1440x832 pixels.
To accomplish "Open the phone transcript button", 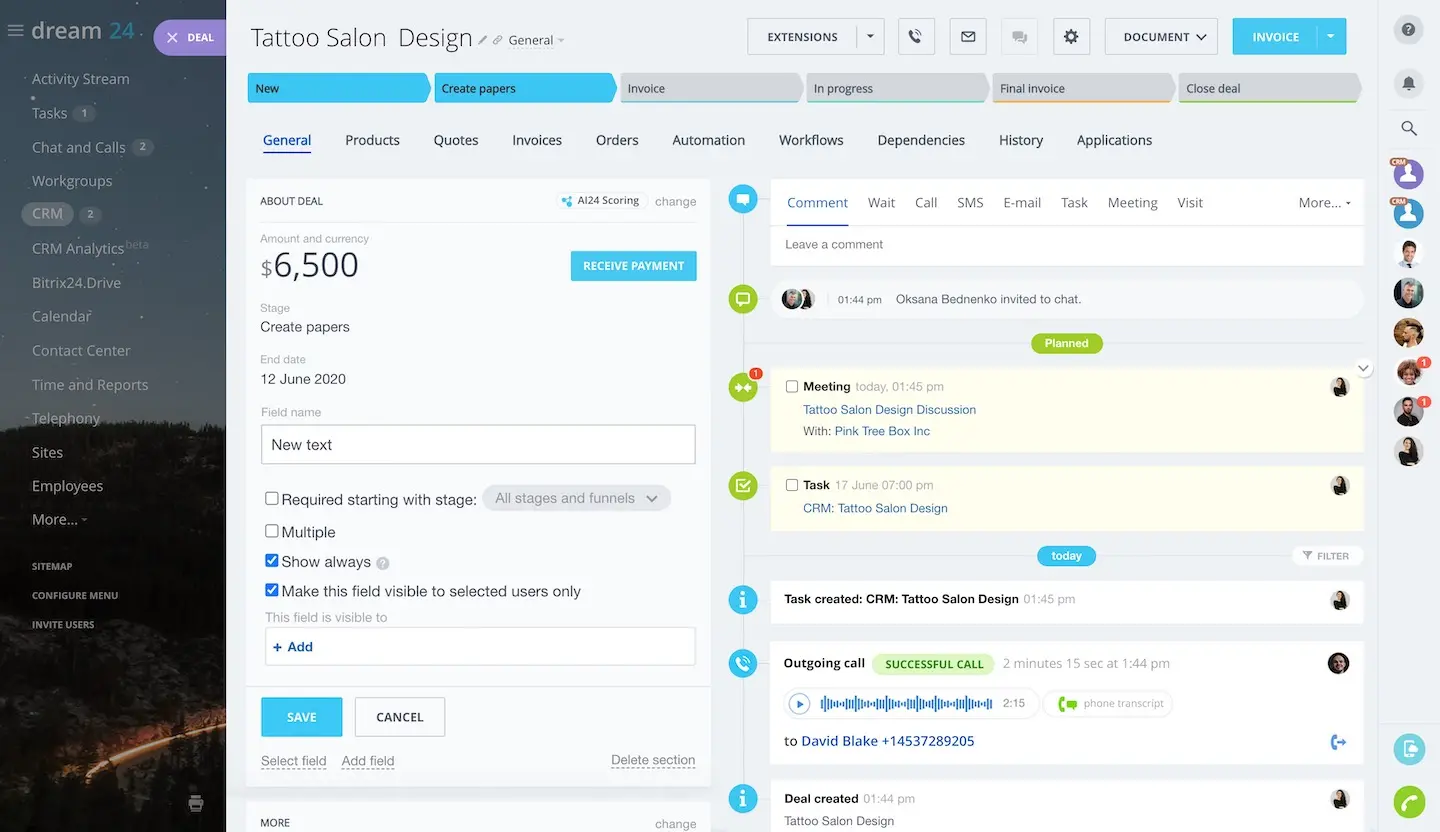I will 1109,704.
